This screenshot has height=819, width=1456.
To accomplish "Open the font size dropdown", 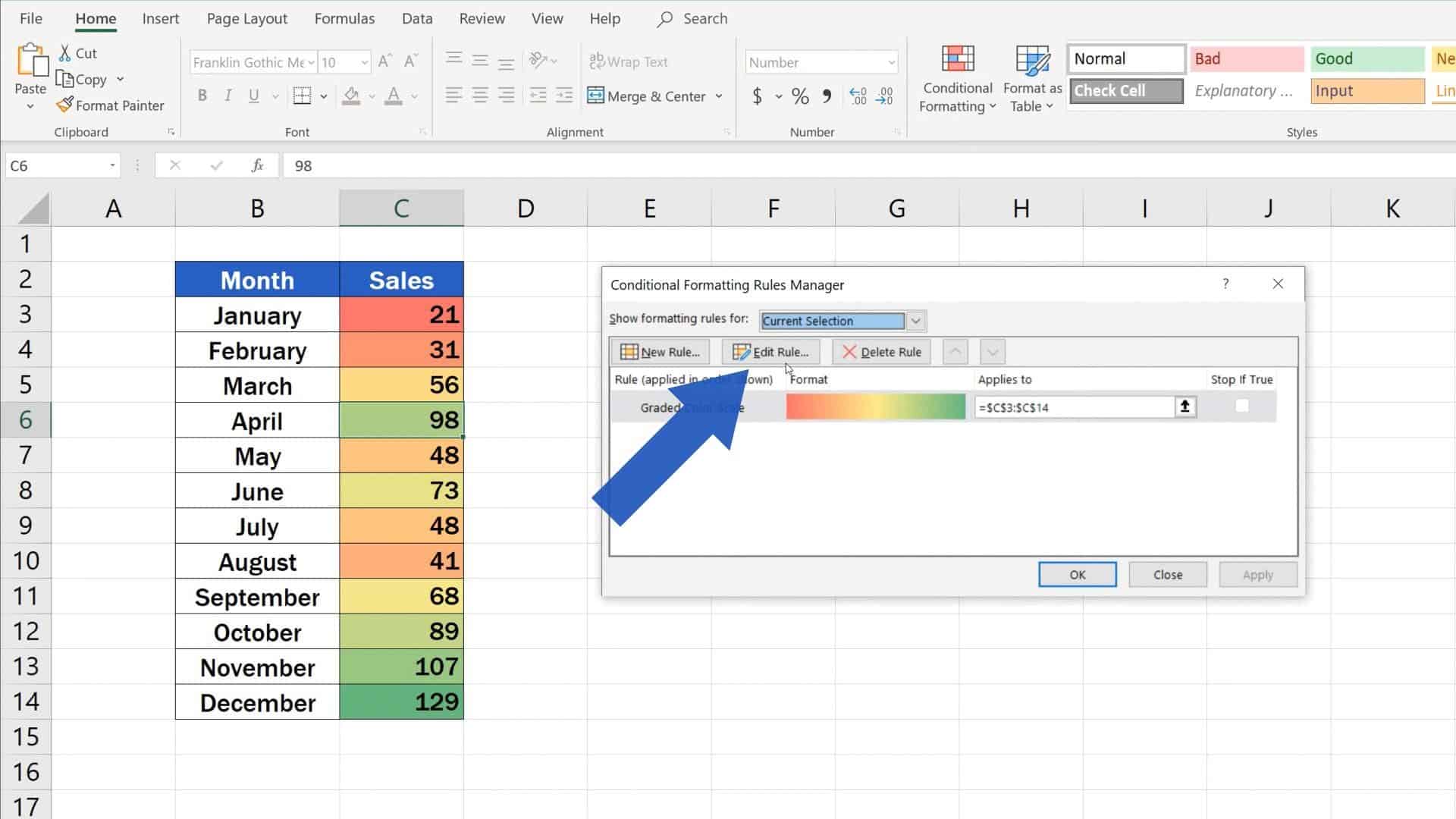I will click(x=364, y=62).
